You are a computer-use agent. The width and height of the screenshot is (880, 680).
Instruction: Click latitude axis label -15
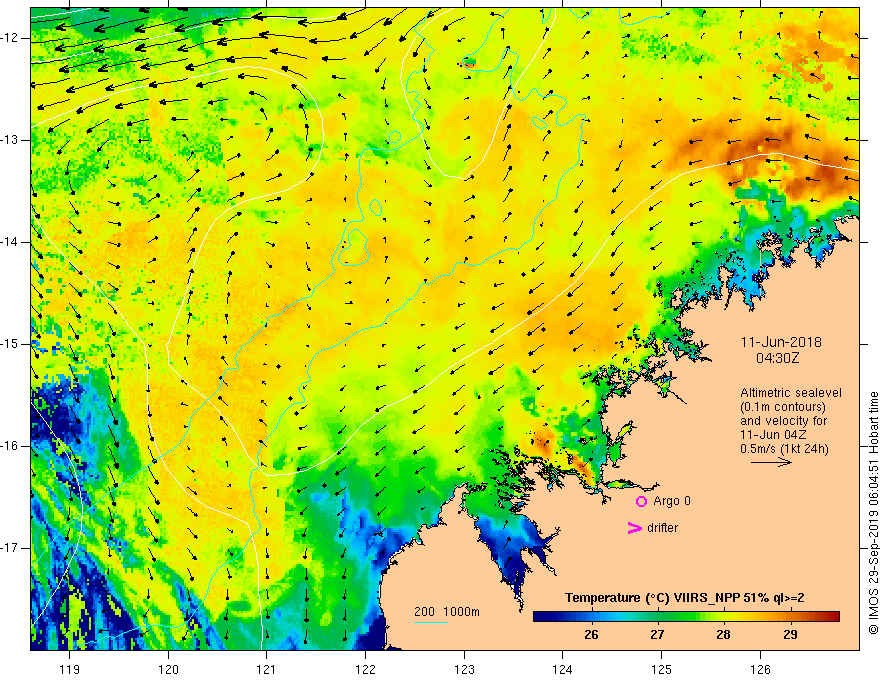[10, 344]
